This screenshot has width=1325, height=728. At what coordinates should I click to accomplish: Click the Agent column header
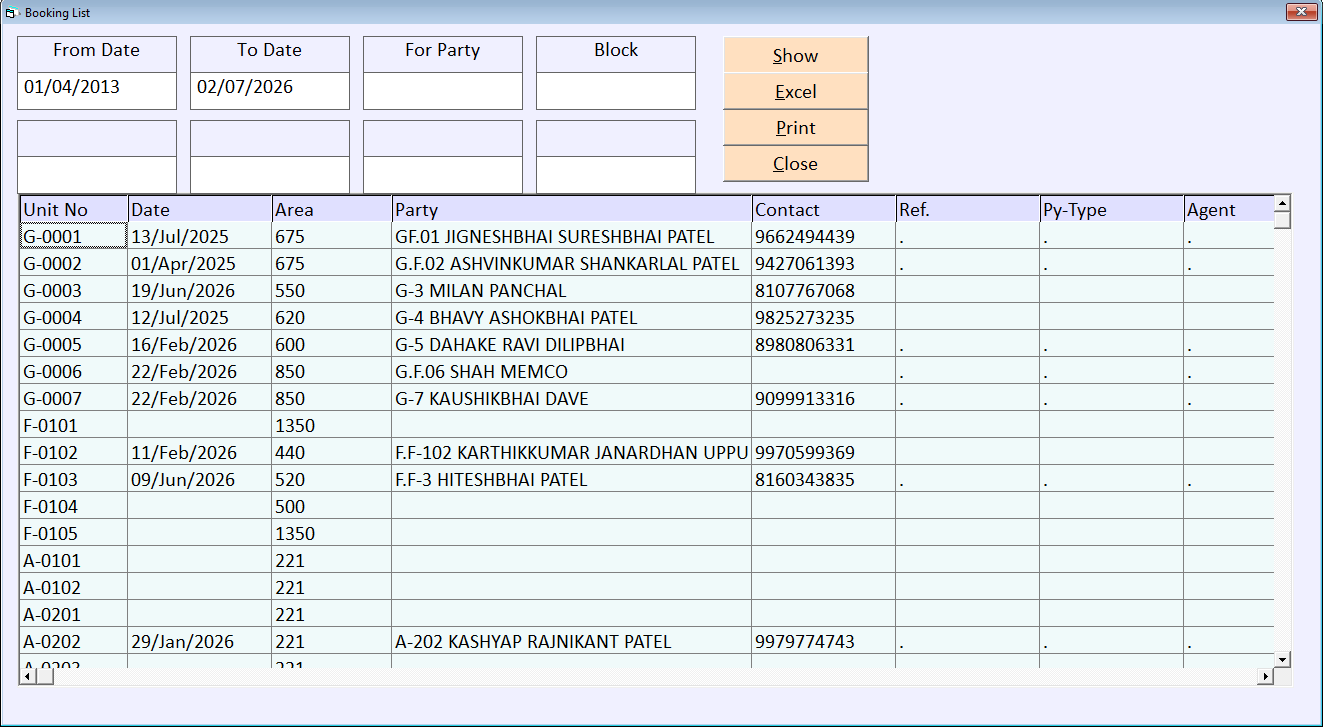coord(1229,210)
